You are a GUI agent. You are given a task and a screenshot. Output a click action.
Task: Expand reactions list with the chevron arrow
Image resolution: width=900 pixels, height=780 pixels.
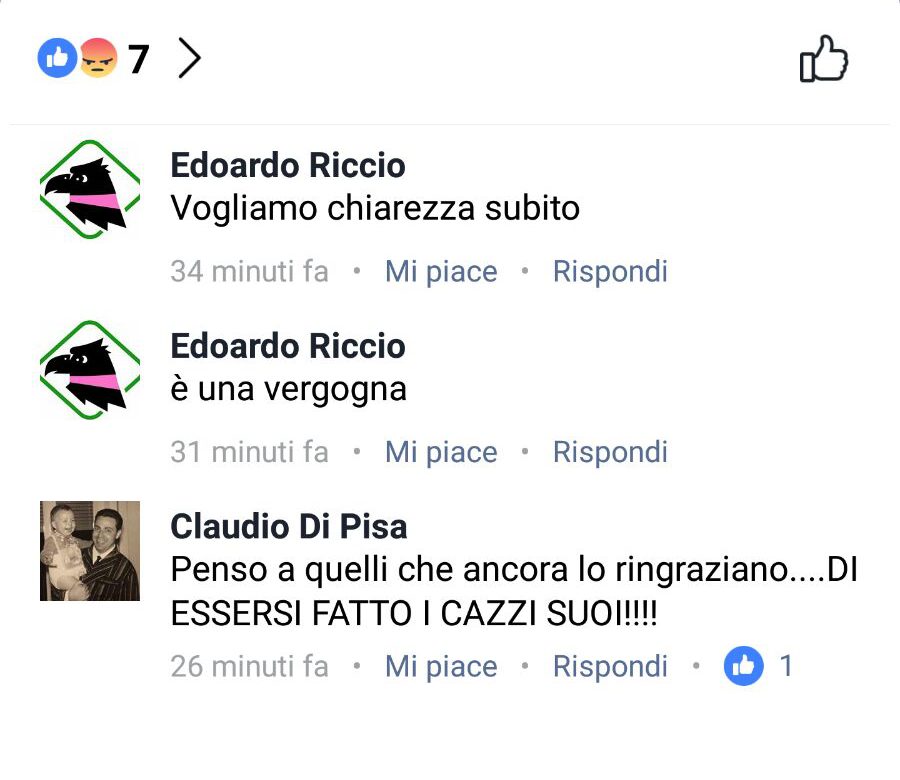[189, 58]
